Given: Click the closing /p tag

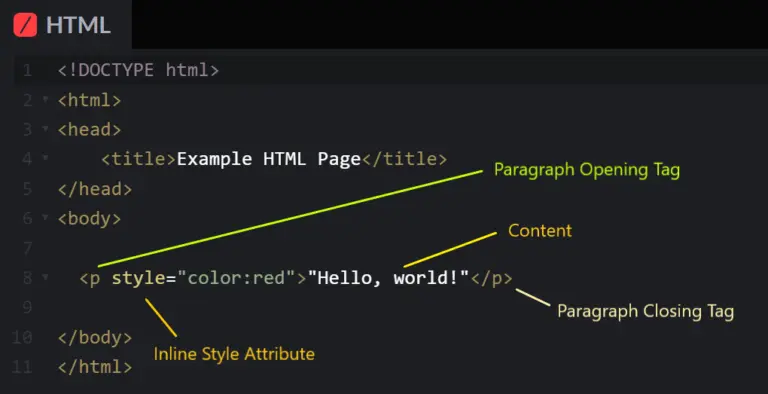Looking at the screenshot, I should pyautogui.click(x=491, y=278).
